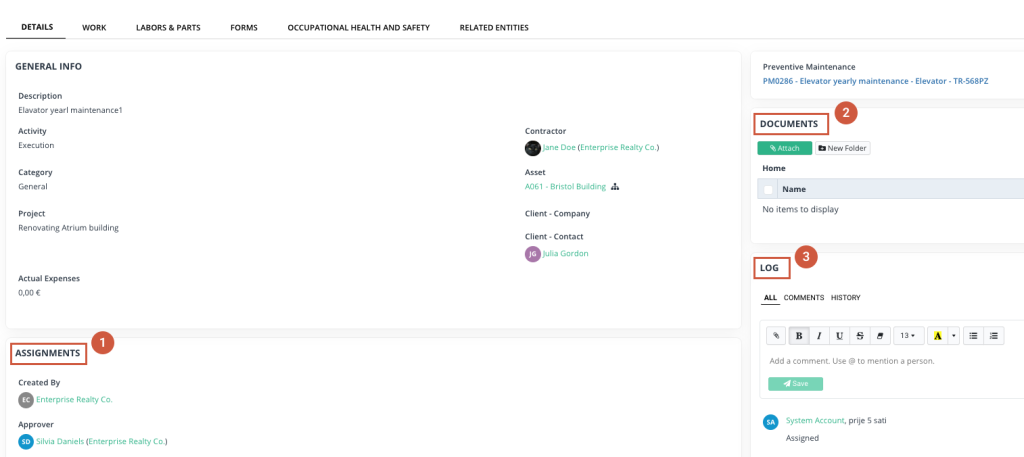Open the font size 13 dropdown
Screen dimensions: 1024x457
[908, 336]
